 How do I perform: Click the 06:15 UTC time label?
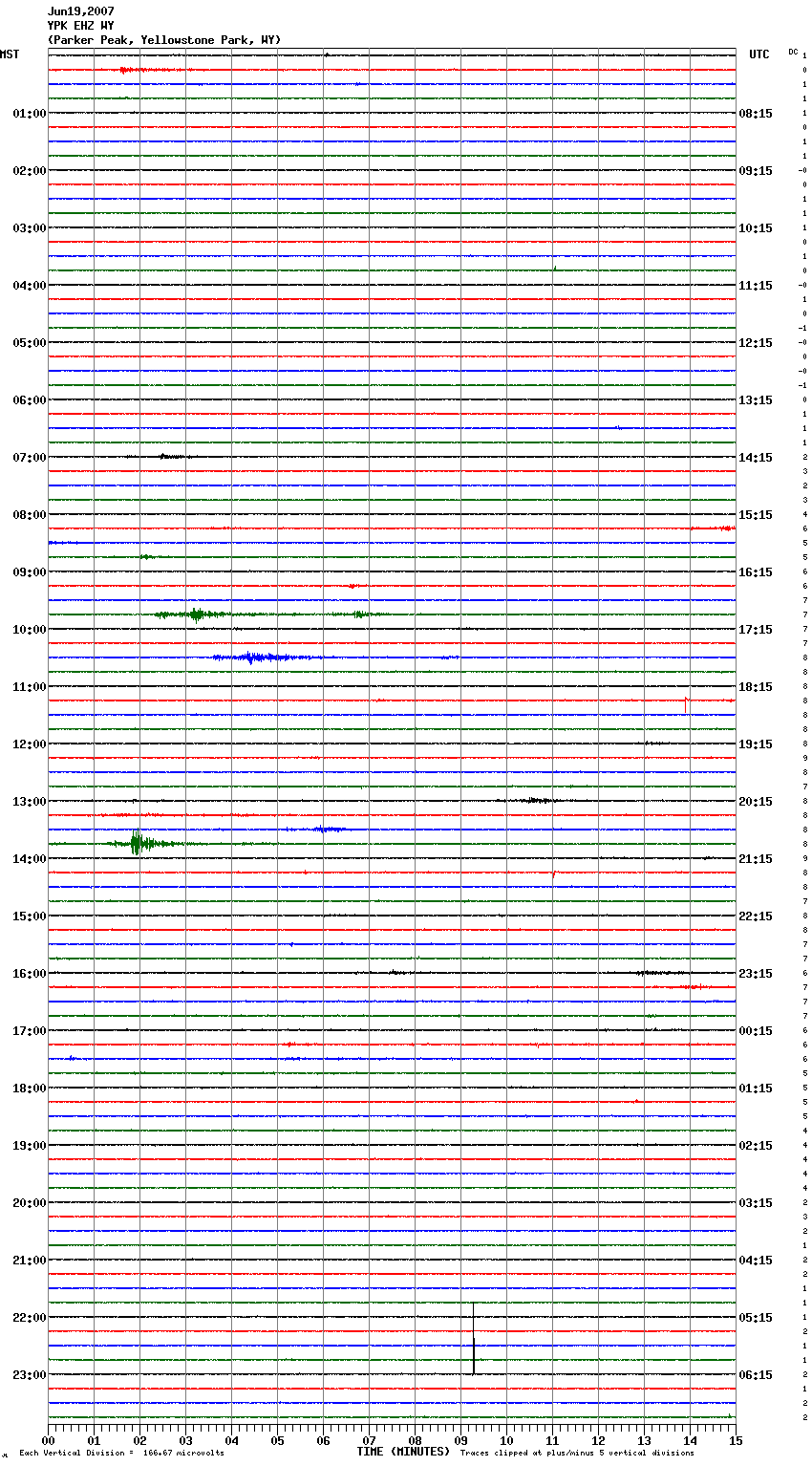point(756,1375)
